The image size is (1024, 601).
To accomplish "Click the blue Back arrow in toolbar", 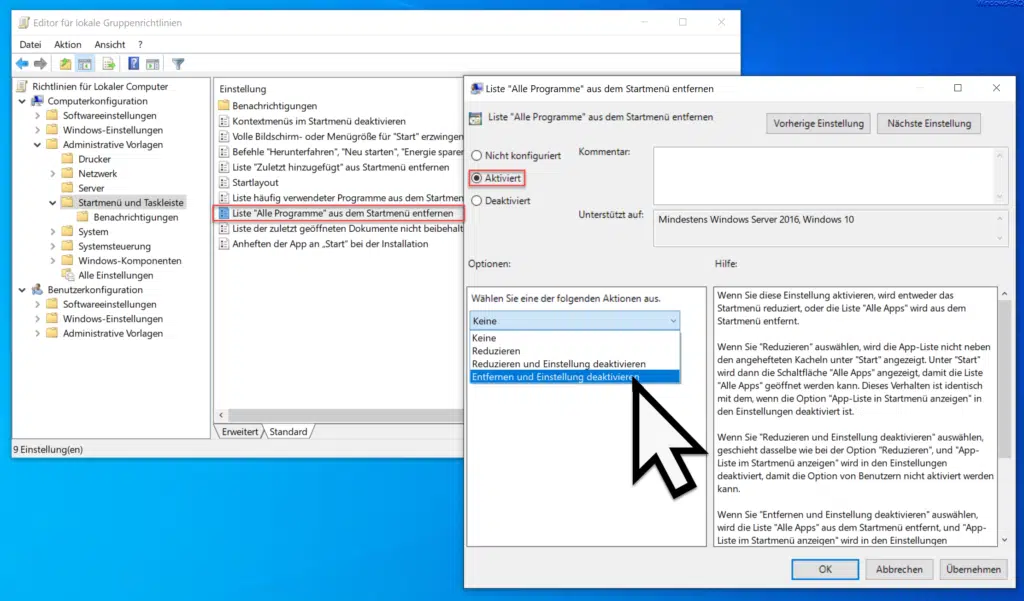I will 22,64.
